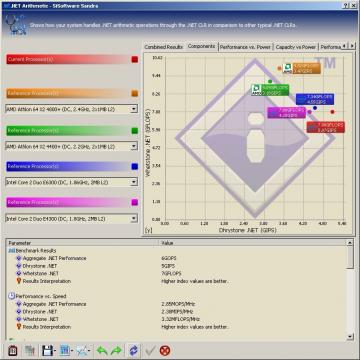Click the line graph toolbar icon
The image size is (360, 360).
82,351
